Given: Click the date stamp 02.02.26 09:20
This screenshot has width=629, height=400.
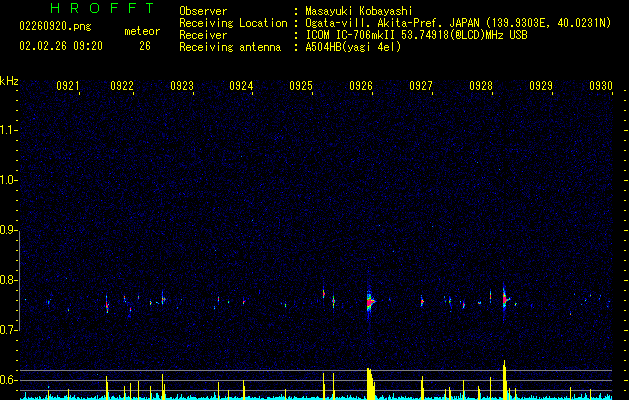Looking at the screenshot, I should pos(61,46).
